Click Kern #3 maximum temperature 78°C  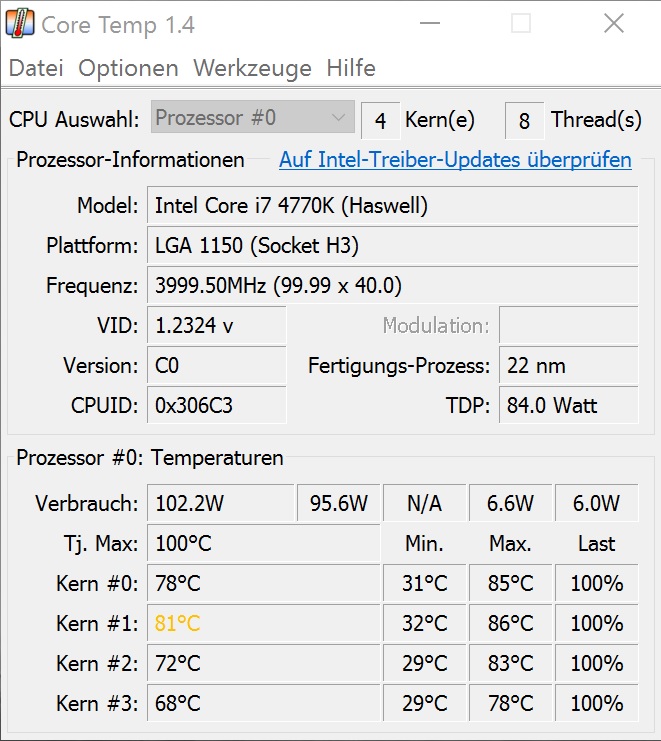coord(510,703)
